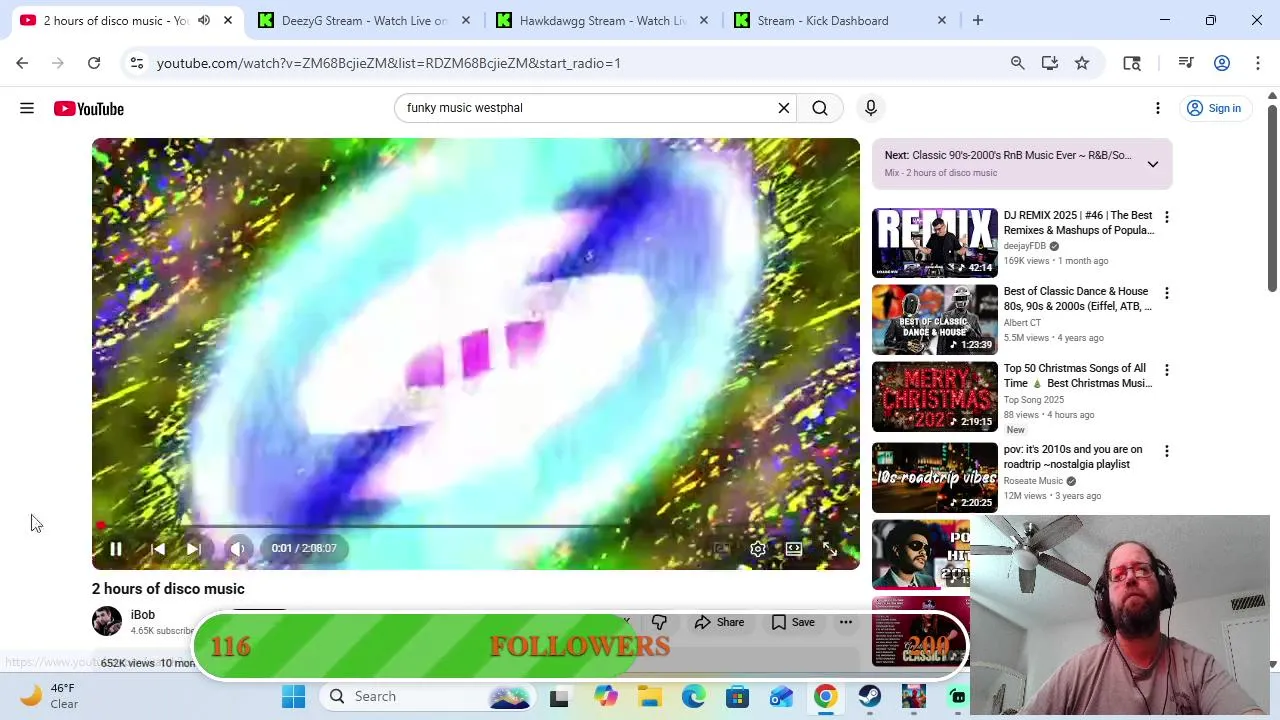Open the player settings gear
Image resolution: width=1280 pixels, height=720 pixels.
coord(758,549)
